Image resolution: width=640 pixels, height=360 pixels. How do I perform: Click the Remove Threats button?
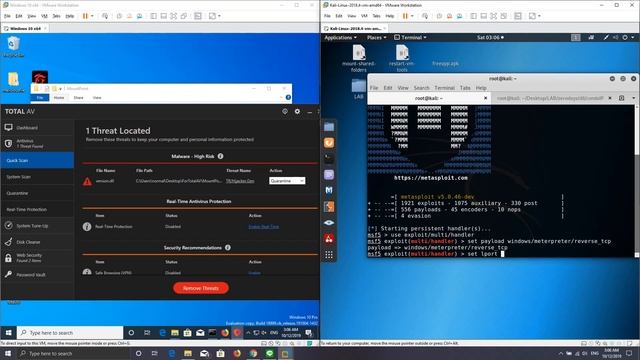pyautogui.click(x=200, y=288)
